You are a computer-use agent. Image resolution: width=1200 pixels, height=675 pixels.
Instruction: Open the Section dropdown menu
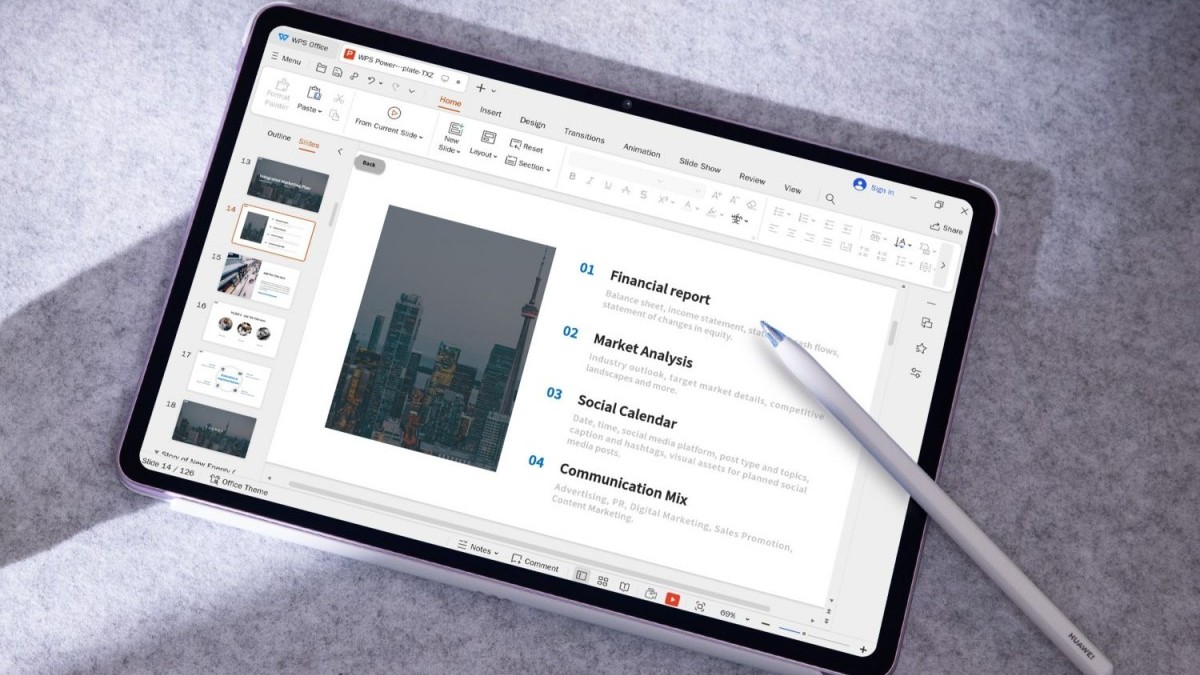[529, 165]
